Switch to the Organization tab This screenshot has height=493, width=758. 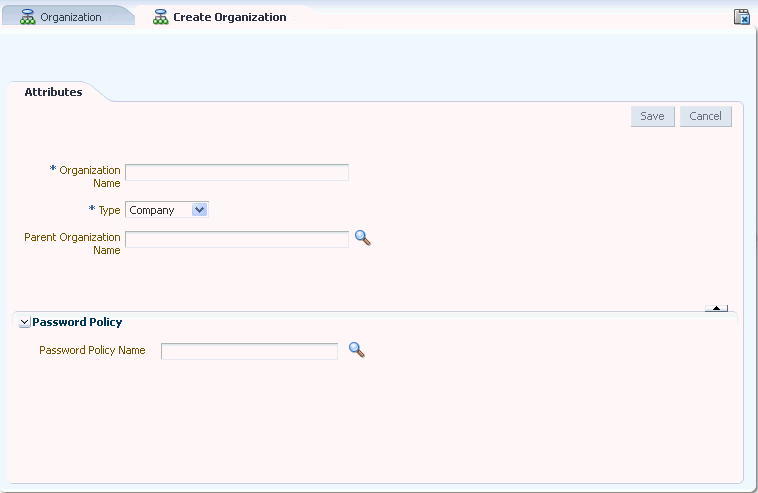coord(71,17)
